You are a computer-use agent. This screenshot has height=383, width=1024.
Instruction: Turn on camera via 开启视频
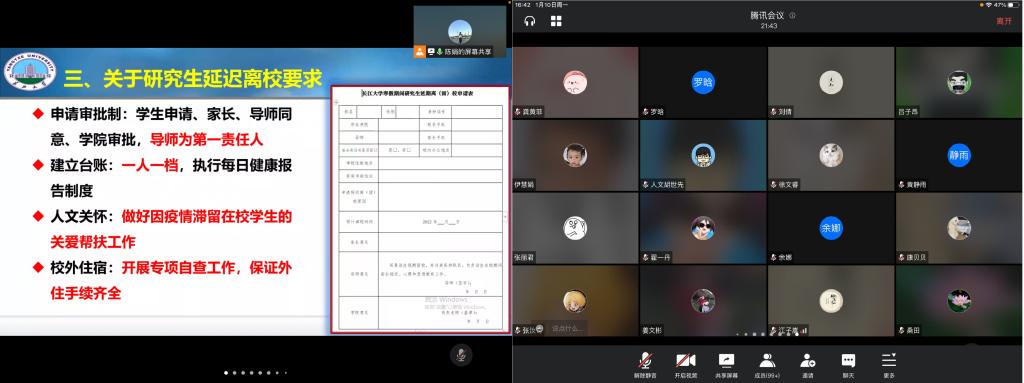pyautogui.click(x=685, y=365)
